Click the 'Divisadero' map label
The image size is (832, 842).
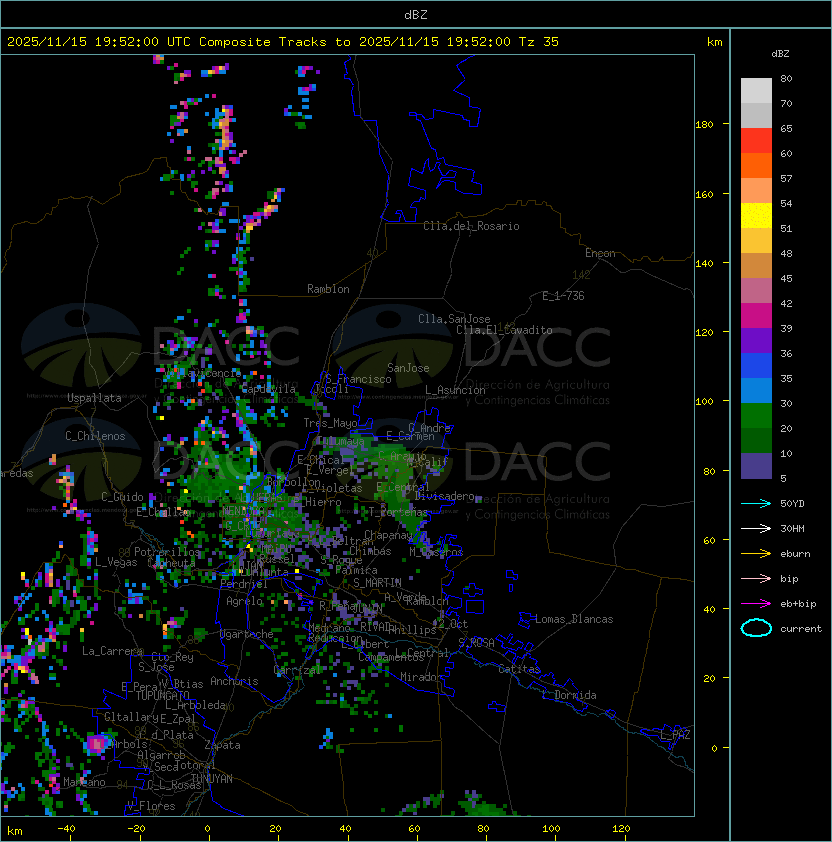[445, 496]
